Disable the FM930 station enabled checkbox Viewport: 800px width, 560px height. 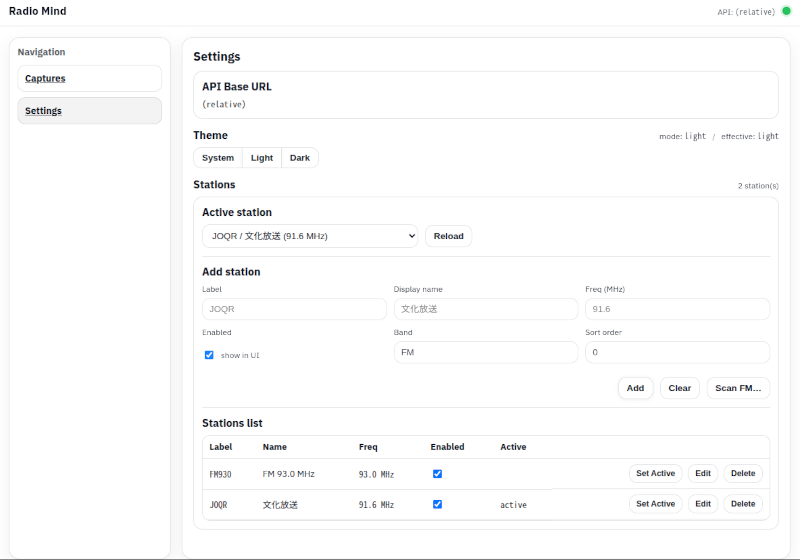[x=437, y=474]
